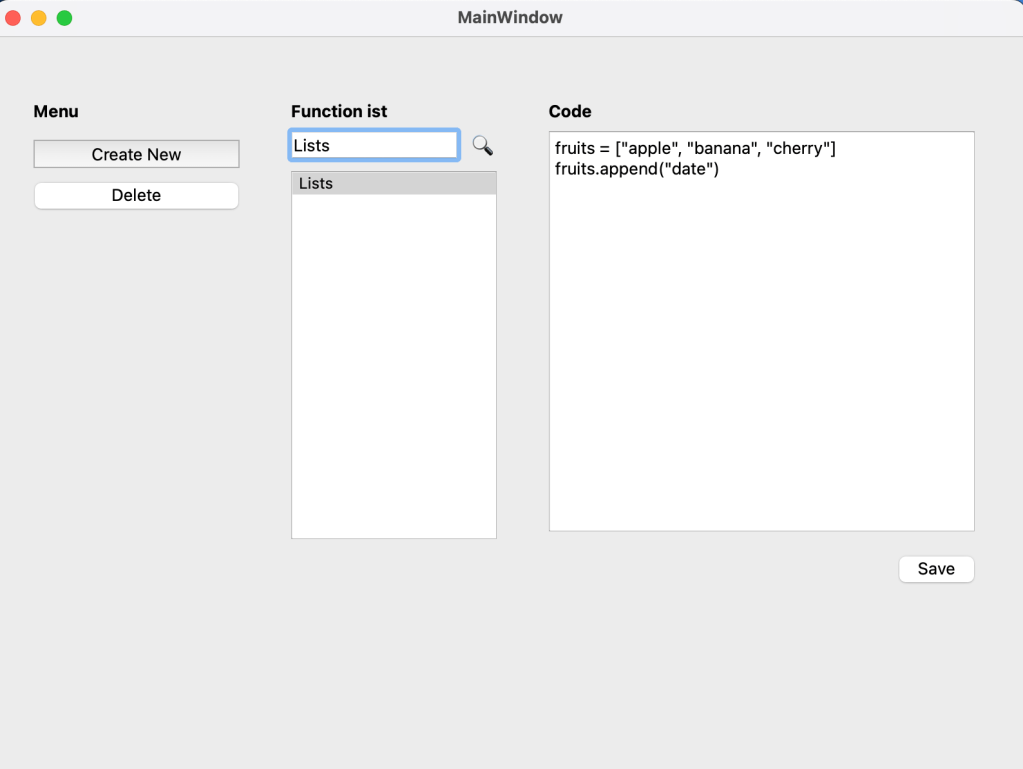
Task: Click the "Menu" heading label
Action: click(x=56, y=112)
